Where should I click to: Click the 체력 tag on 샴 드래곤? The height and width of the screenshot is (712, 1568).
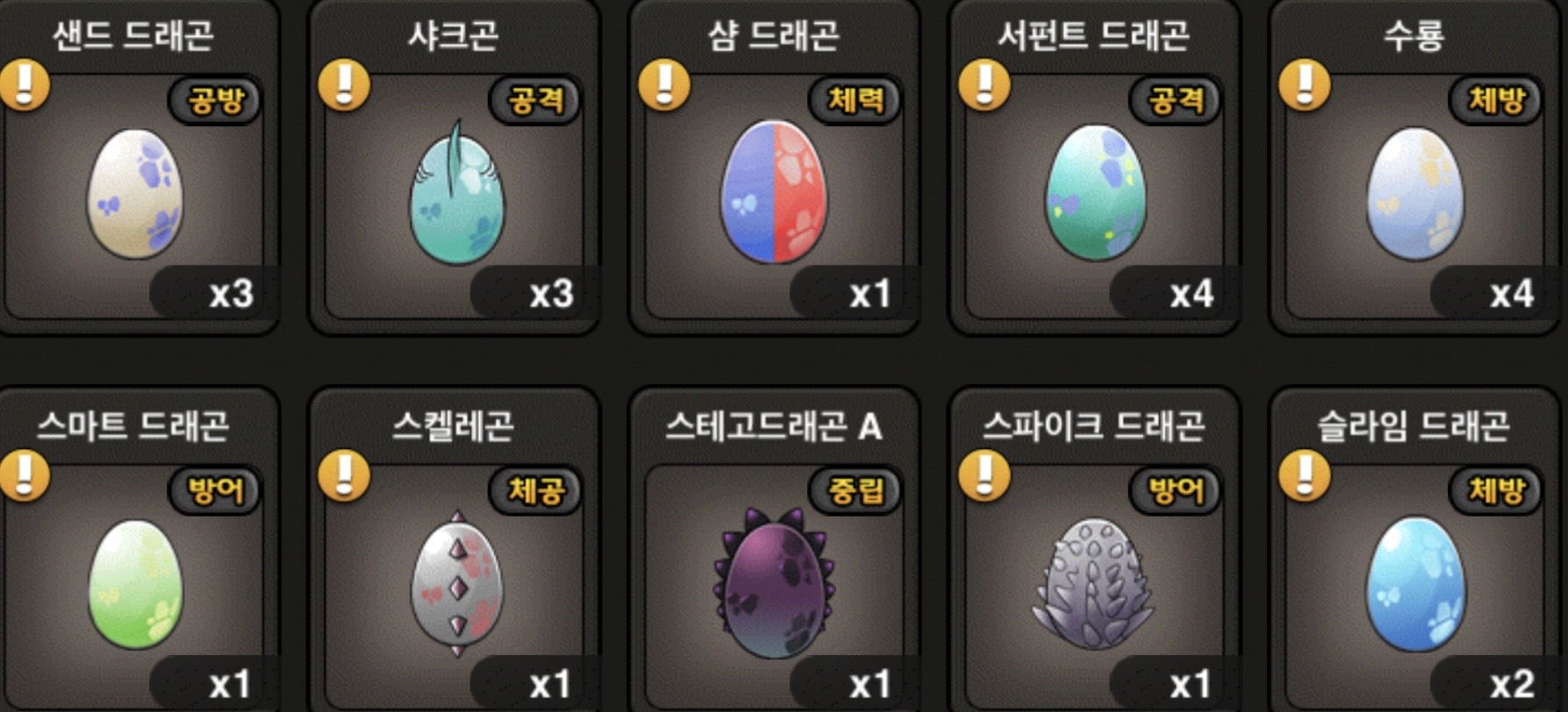point(856,100)
